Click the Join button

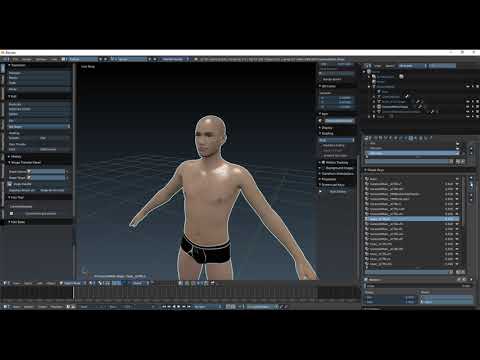click(x=39, y=121)
